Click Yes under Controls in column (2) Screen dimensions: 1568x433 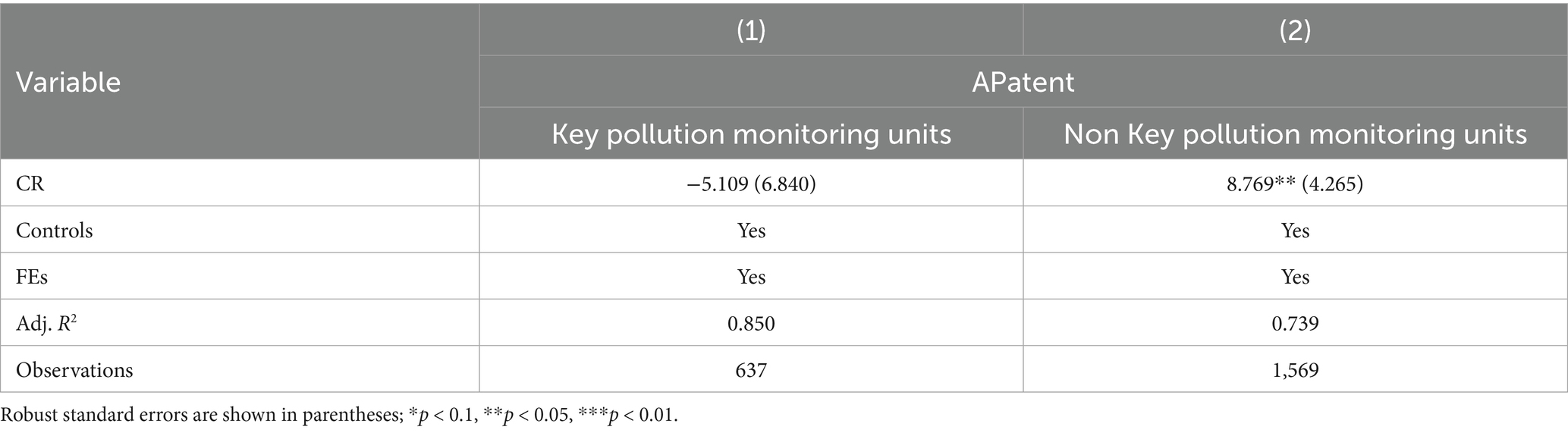tap(1295, 231)
